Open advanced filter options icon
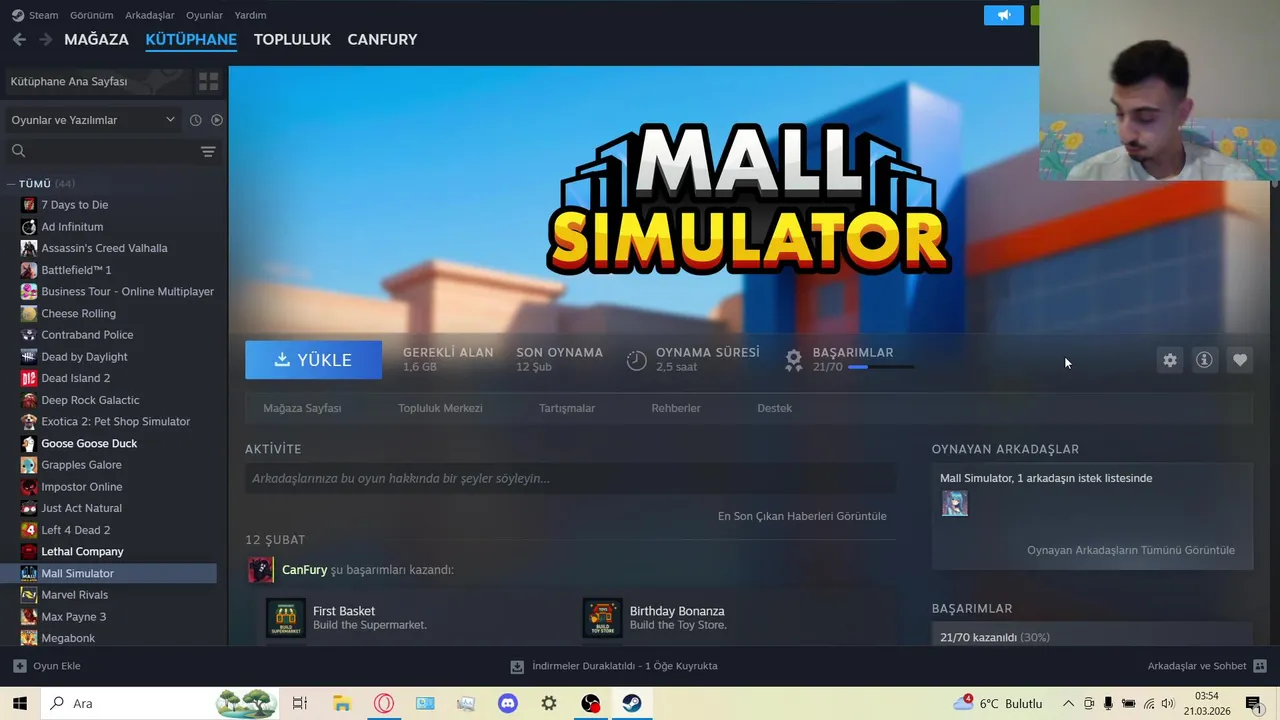 coord(208,151)
